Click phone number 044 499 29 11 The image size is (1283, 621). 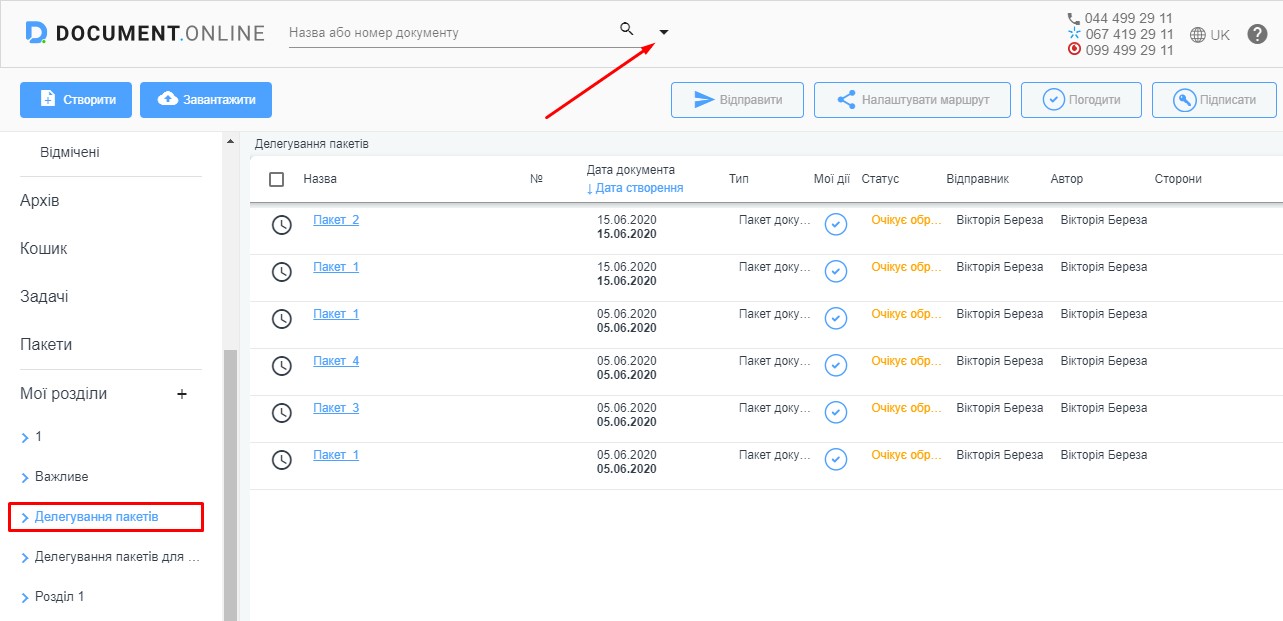click(x=1129, y=18)
